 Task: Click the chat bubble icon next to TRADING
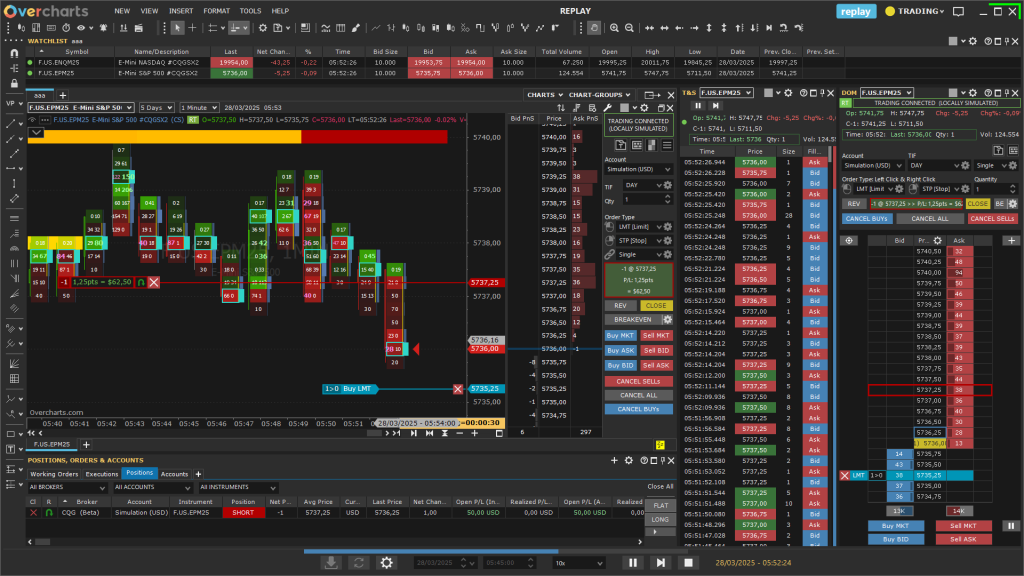pyautogui.click(x=958, y=11)
